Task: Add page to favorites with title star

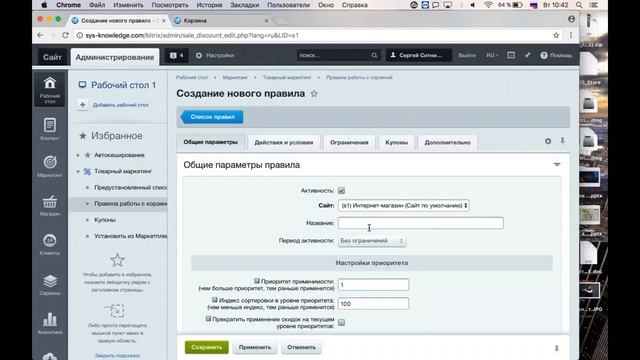Action: (x=314, y=93)
